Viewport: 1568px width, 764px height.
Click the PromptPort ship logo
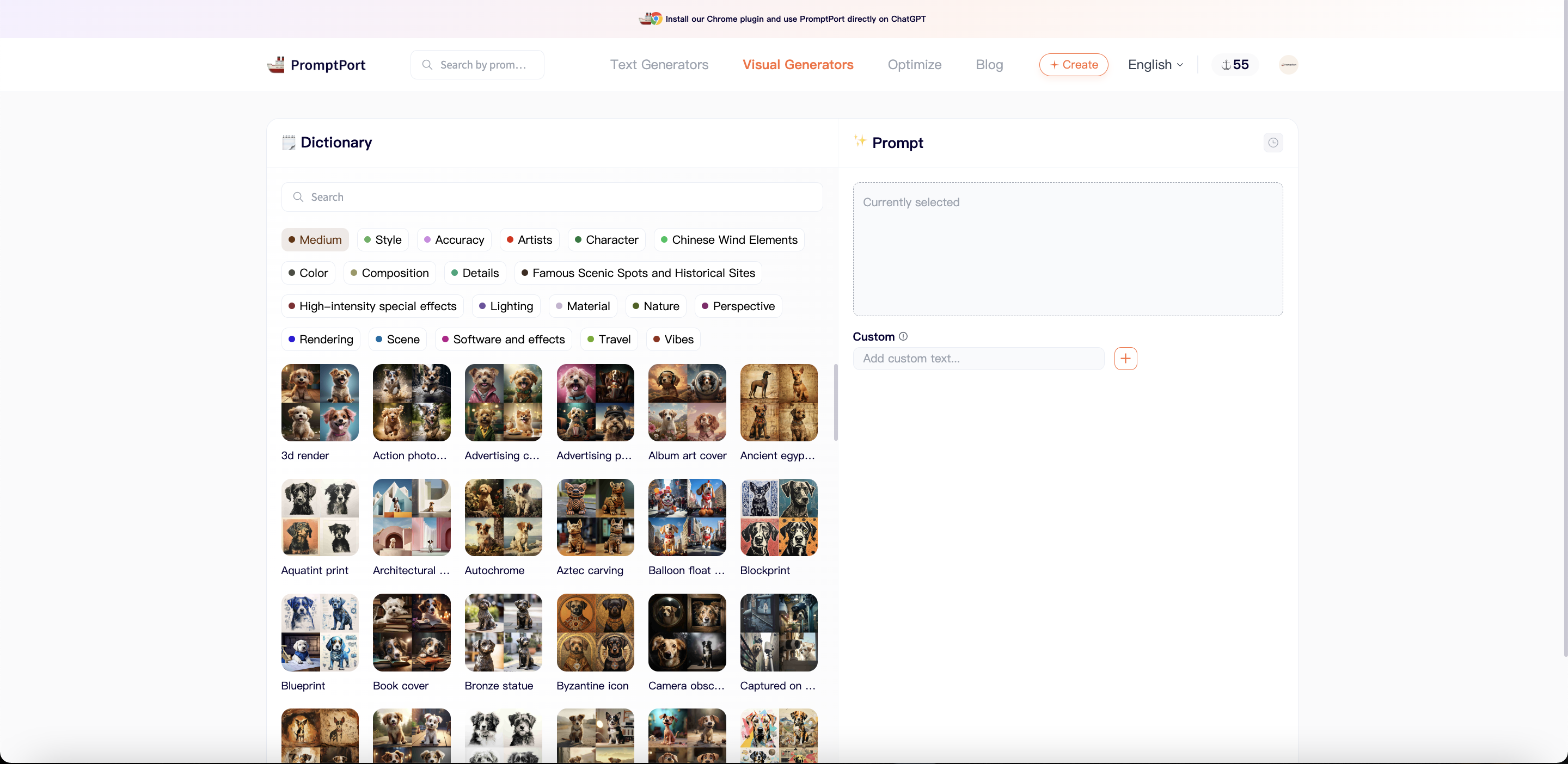(275, 64)
